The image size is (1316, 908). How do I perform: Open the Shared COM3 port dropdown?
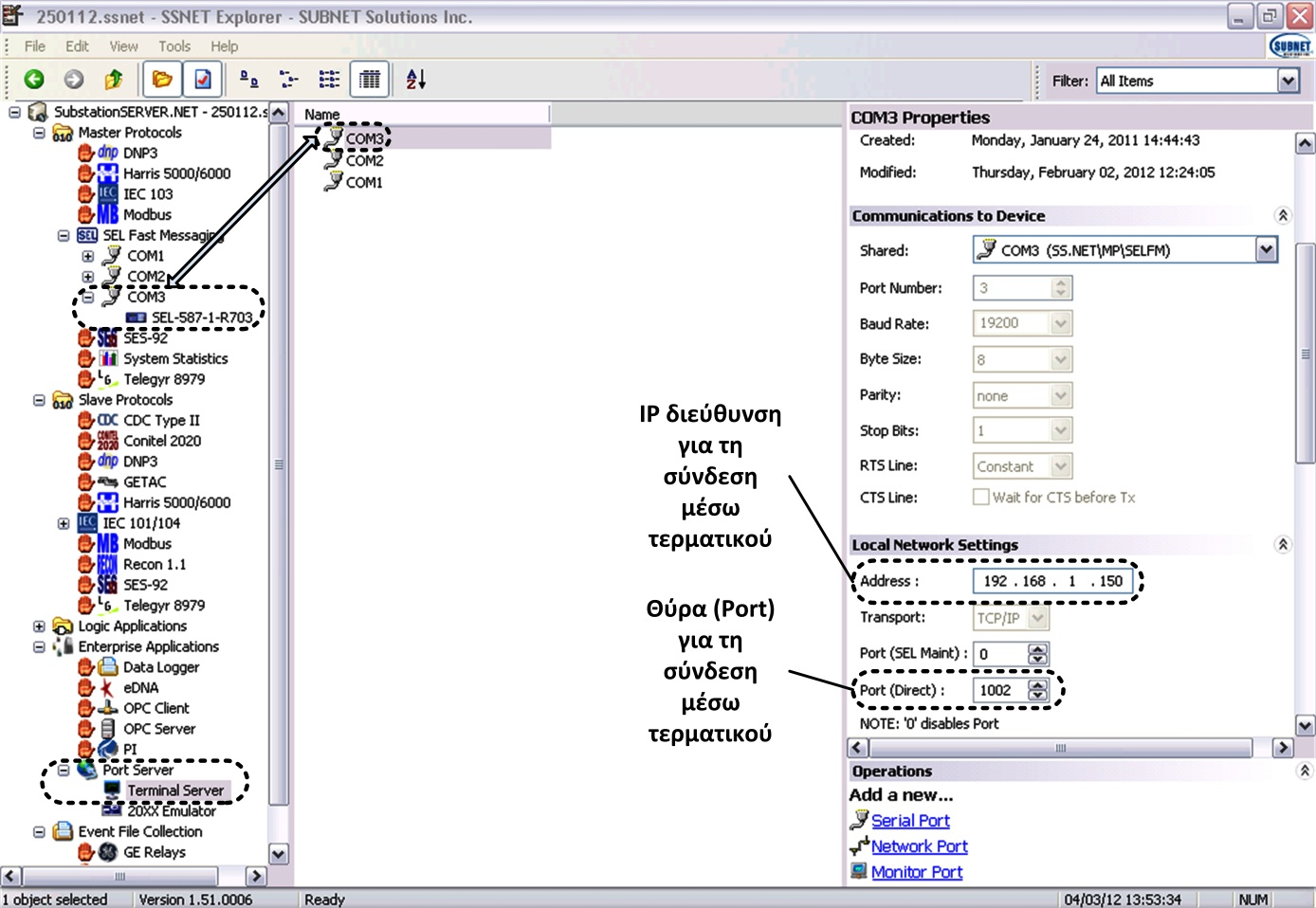coord(1267,250)
